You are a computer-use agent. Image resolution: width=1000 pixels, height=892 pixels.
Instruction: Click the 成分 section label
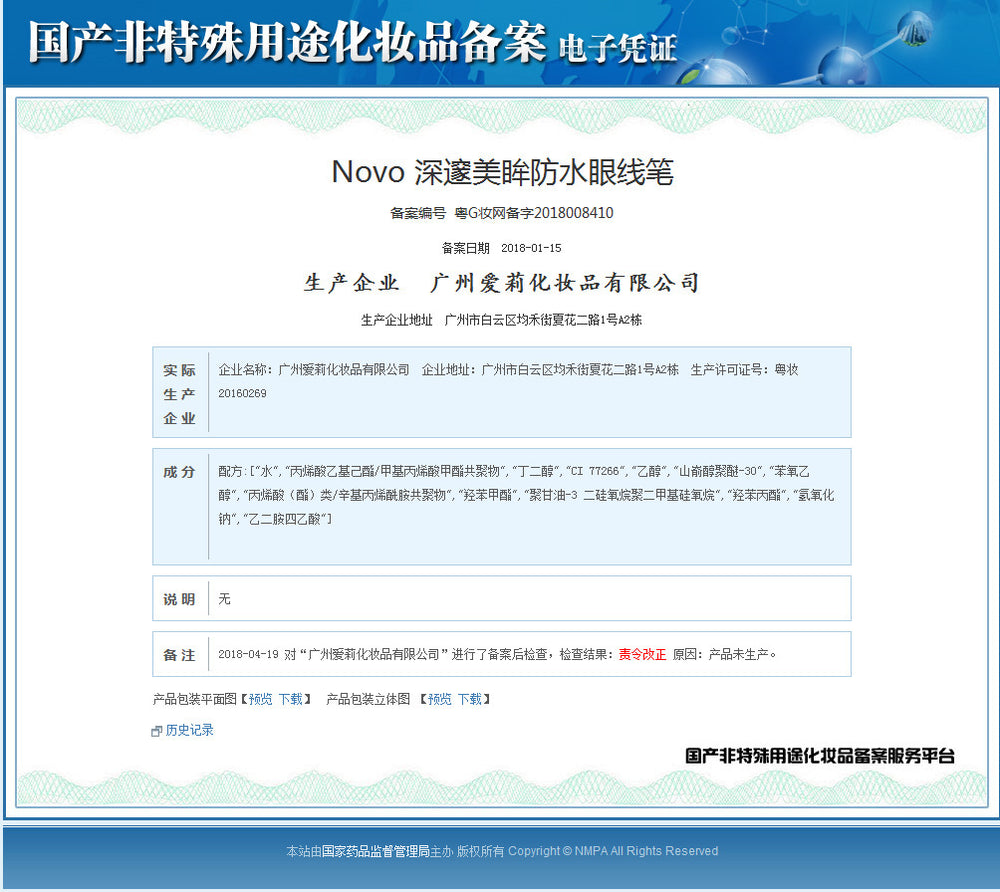(179, 472)
